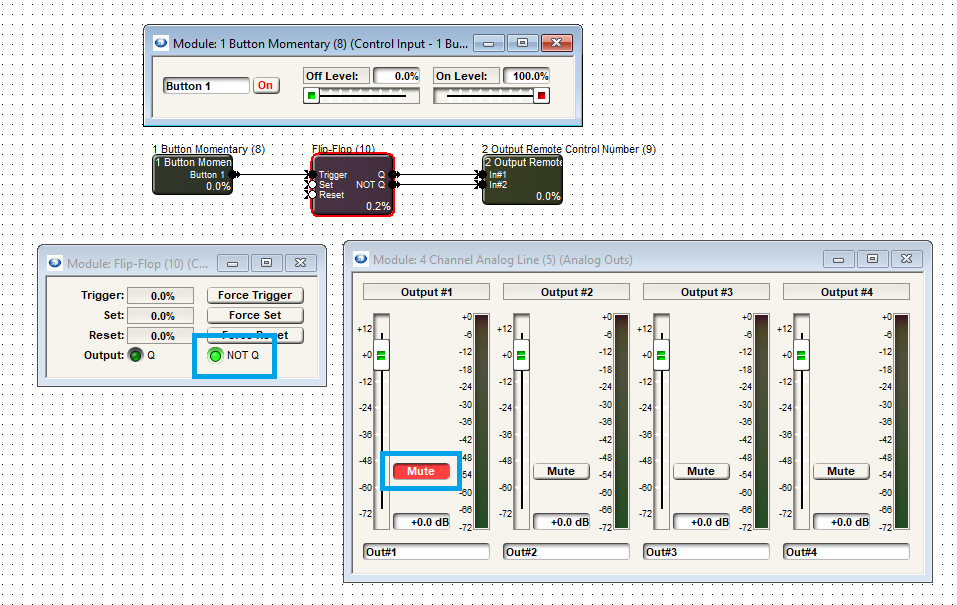Select the Flip-Flop module block
Screen dimensions: 957x605
(353, 184)
